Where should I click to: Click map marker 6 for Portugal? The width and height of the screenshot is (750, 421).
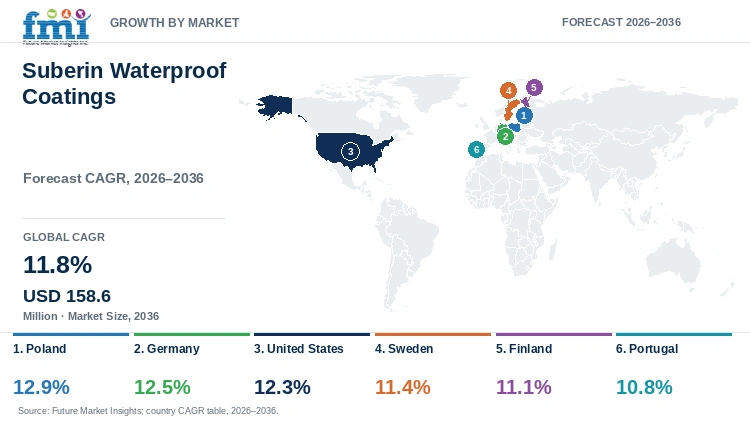pos(476,150)
